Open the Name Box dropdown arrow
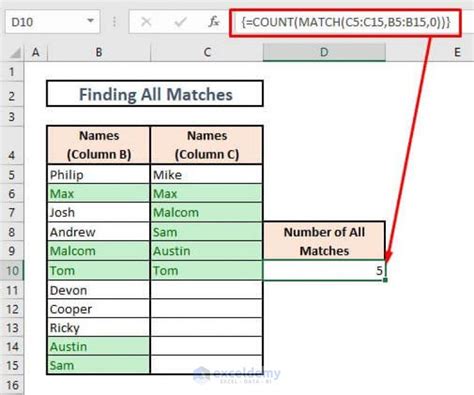 click(x=90, y=21)
